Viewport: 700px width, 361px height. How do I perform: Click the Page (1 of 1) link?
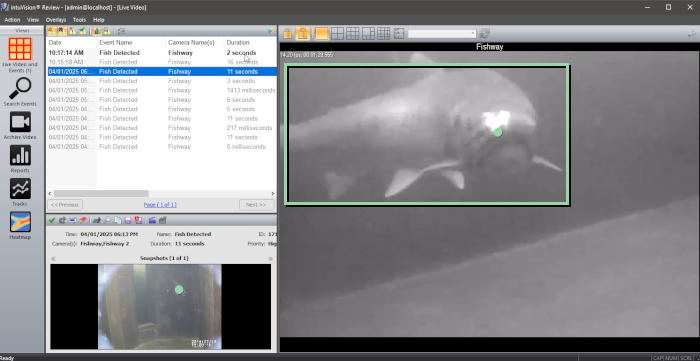click(x=160, y=205)
